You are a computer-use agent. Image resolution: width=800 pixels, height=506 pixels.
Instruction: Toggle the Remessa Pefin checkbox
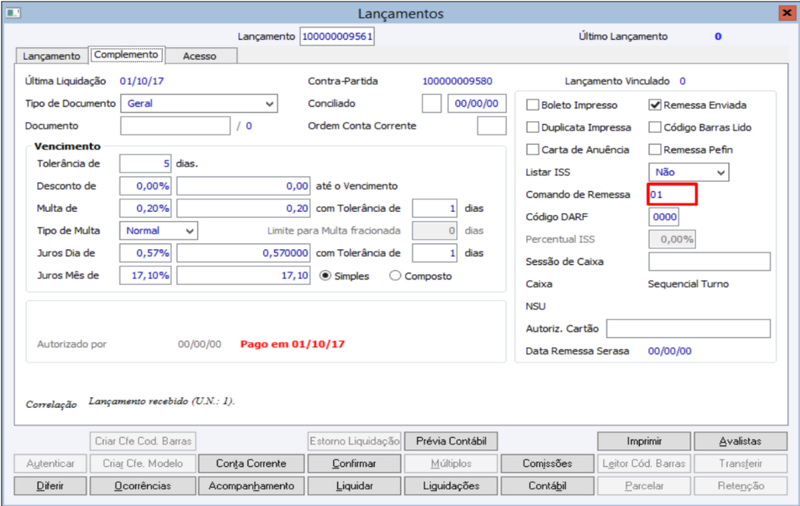[x=655, y=149]
